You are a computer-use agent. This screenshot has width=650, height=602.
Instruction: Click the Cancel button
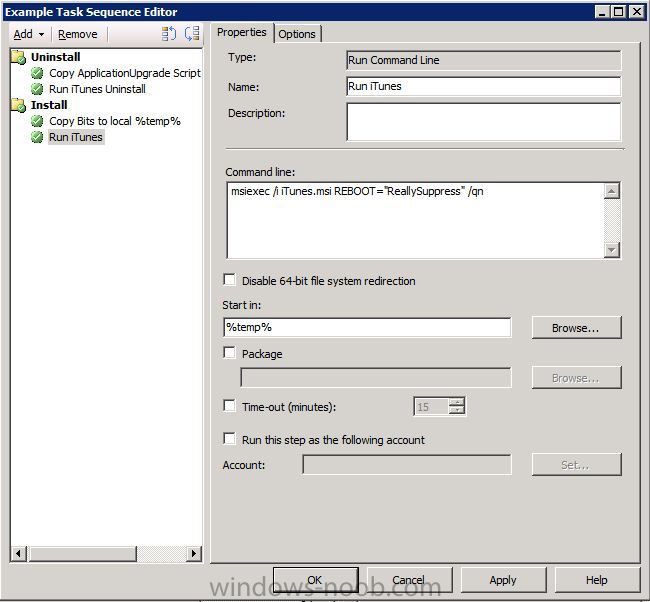(408, 580)
